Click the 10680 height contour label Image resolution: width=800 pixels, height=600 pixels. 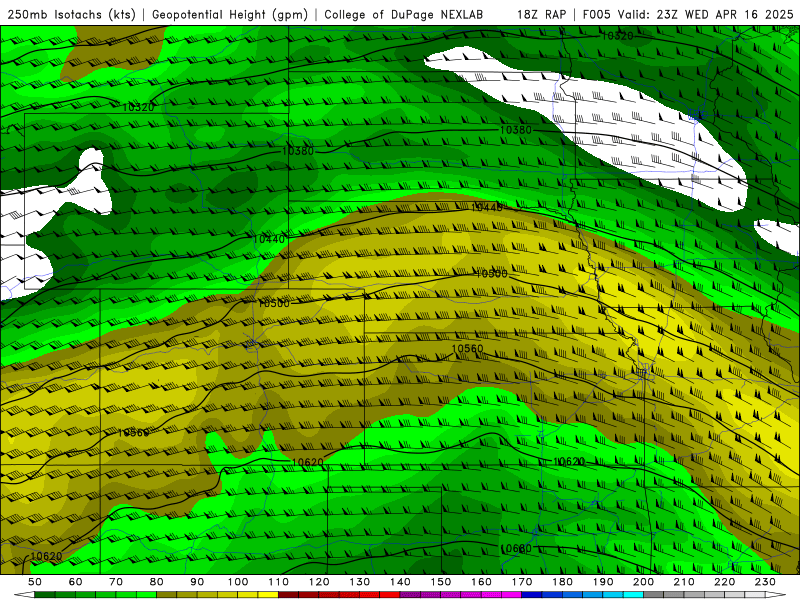[x=516, y=549]
